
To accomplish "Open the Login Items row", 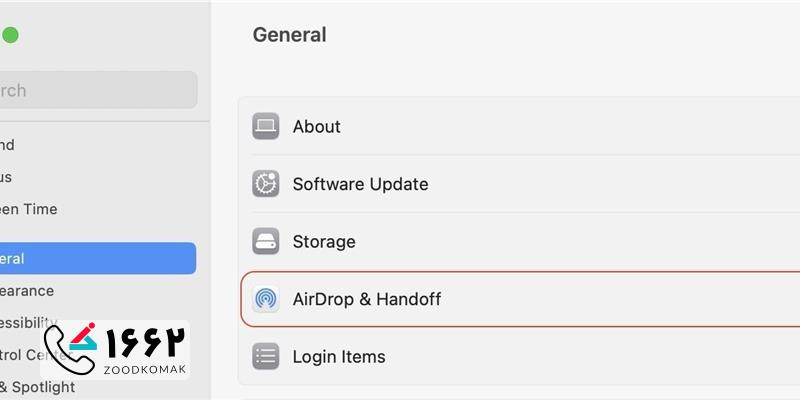I will [339, 357].
